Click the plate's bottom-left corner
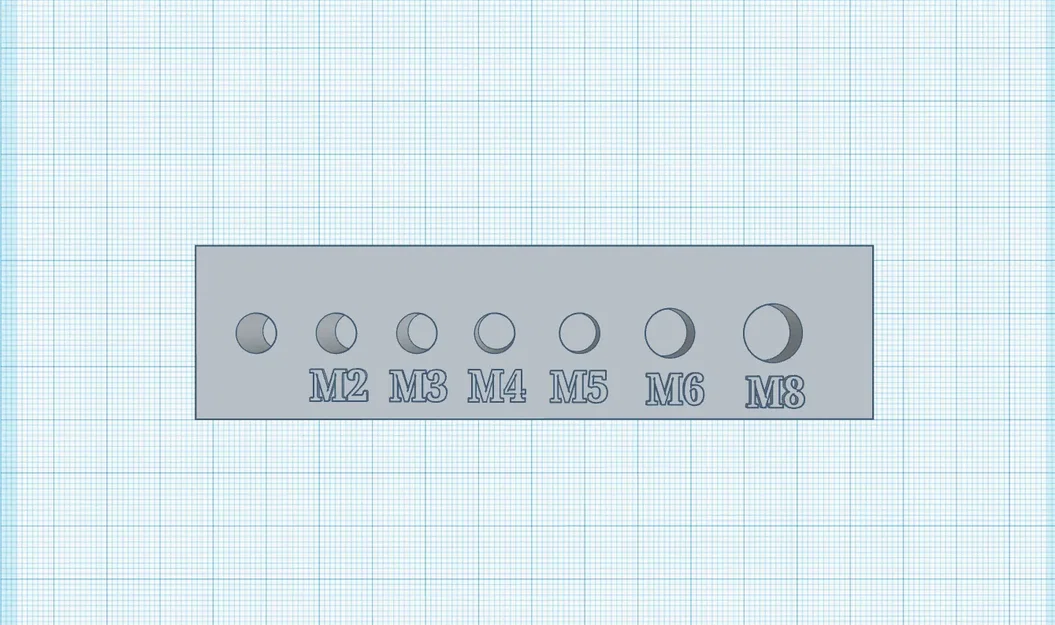This screenshot has height=625, width=1055. (x=196, y=418)
